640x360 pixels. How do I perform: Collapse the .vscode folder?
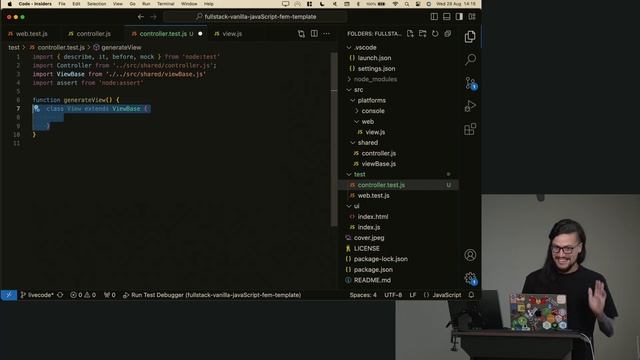pos(349,47)
